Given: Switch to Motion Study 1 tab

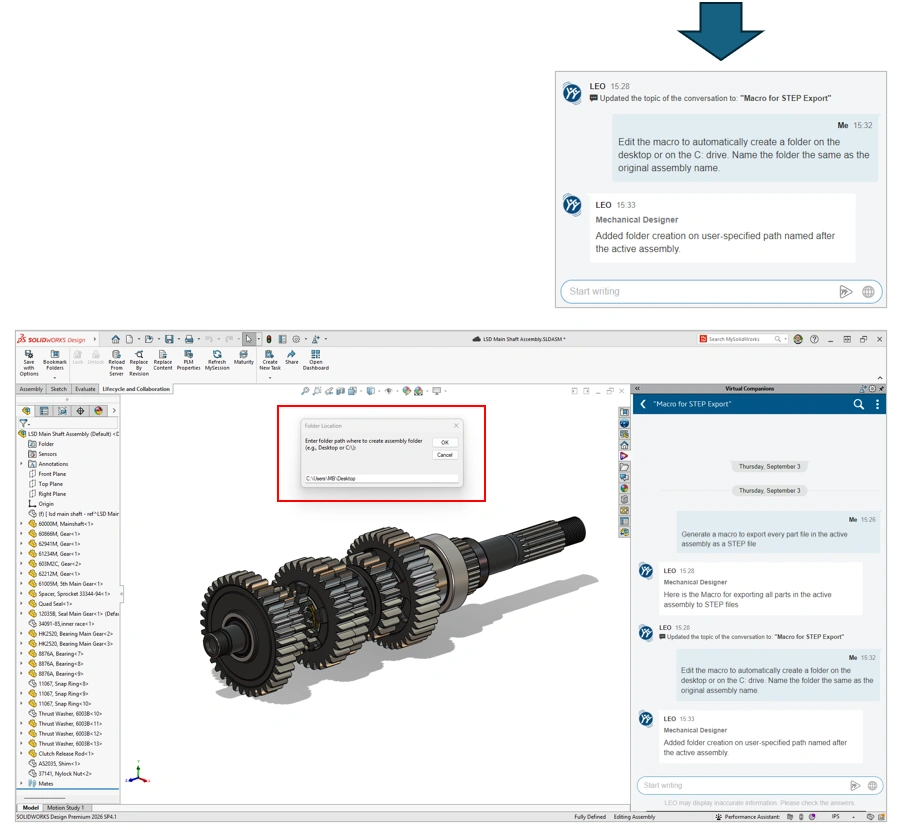Looking at the screenshot, I should (x=65, y=808).
